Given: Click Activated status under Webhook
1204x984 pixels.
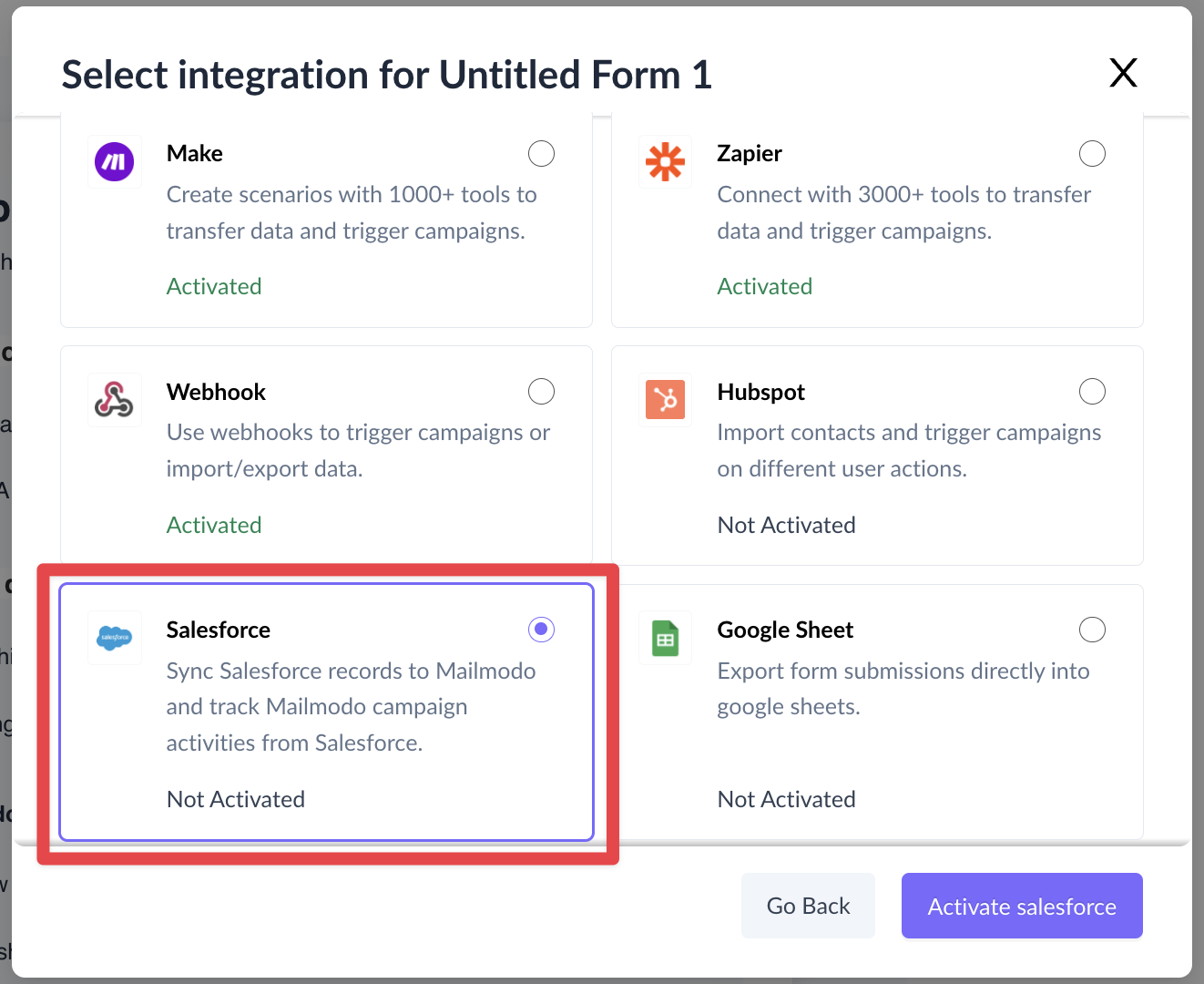Looking at the screenshot, I should point(214,525).
